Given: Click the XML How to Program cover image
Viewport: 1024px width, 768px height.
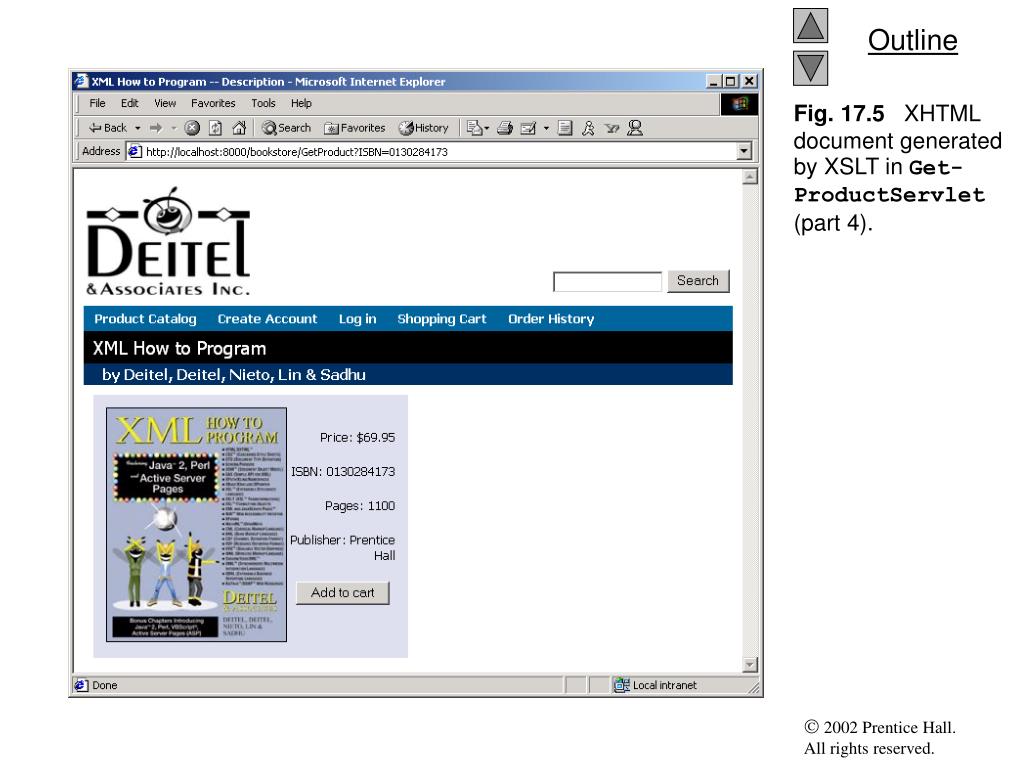Looking at the screenshot, I should click(x=197, y=524).
